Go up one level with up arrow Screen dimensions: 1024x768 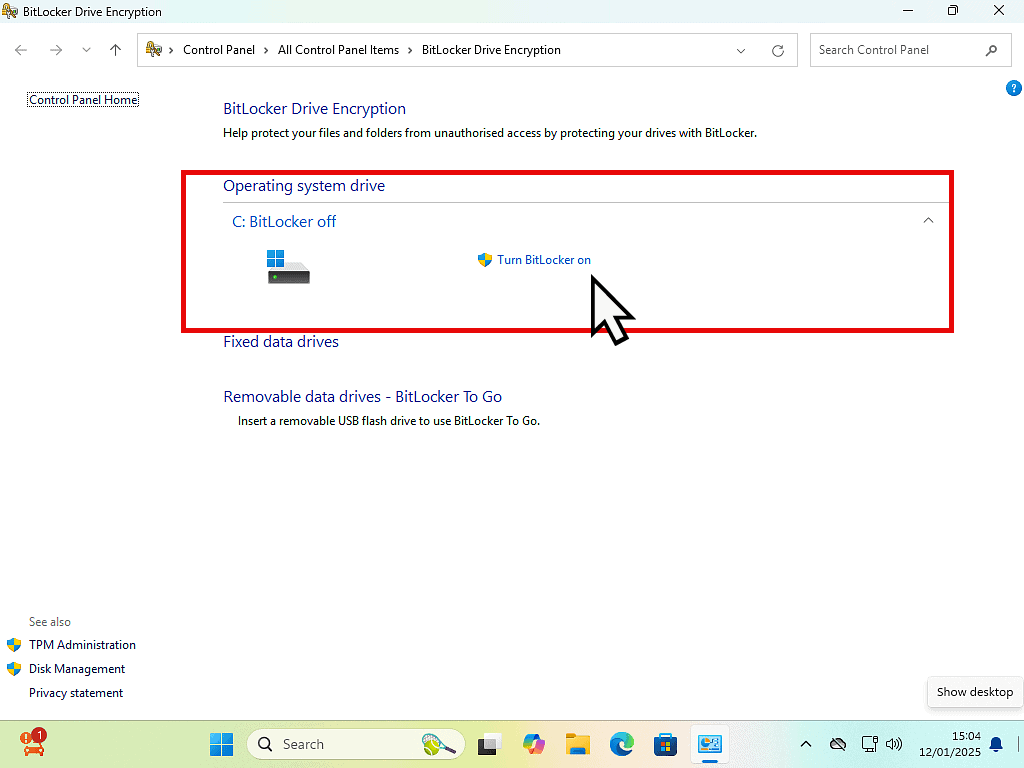pyautogui.click(x=115, y=50)
